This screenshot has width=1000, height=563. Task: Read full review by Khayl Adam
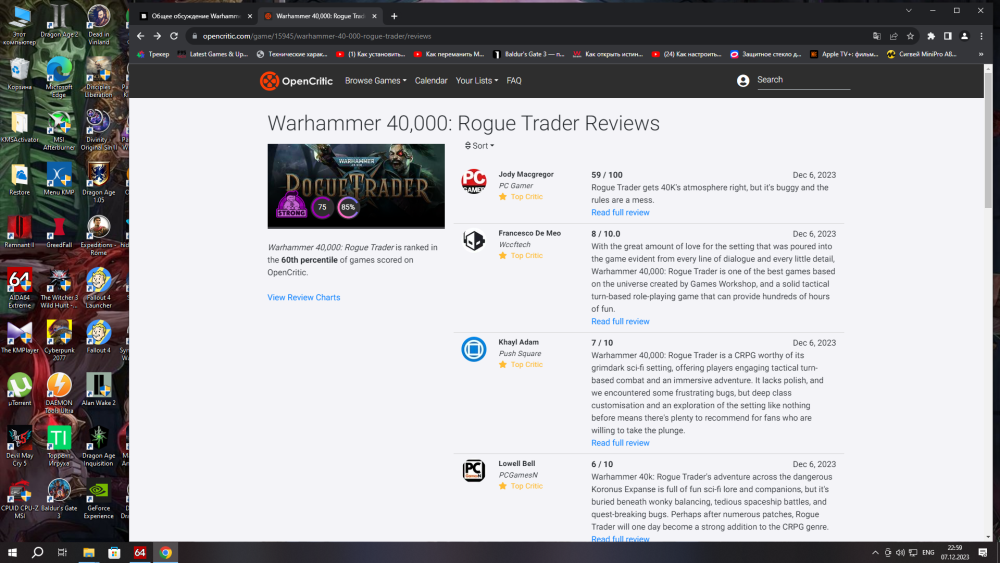(x=620, y=443)
